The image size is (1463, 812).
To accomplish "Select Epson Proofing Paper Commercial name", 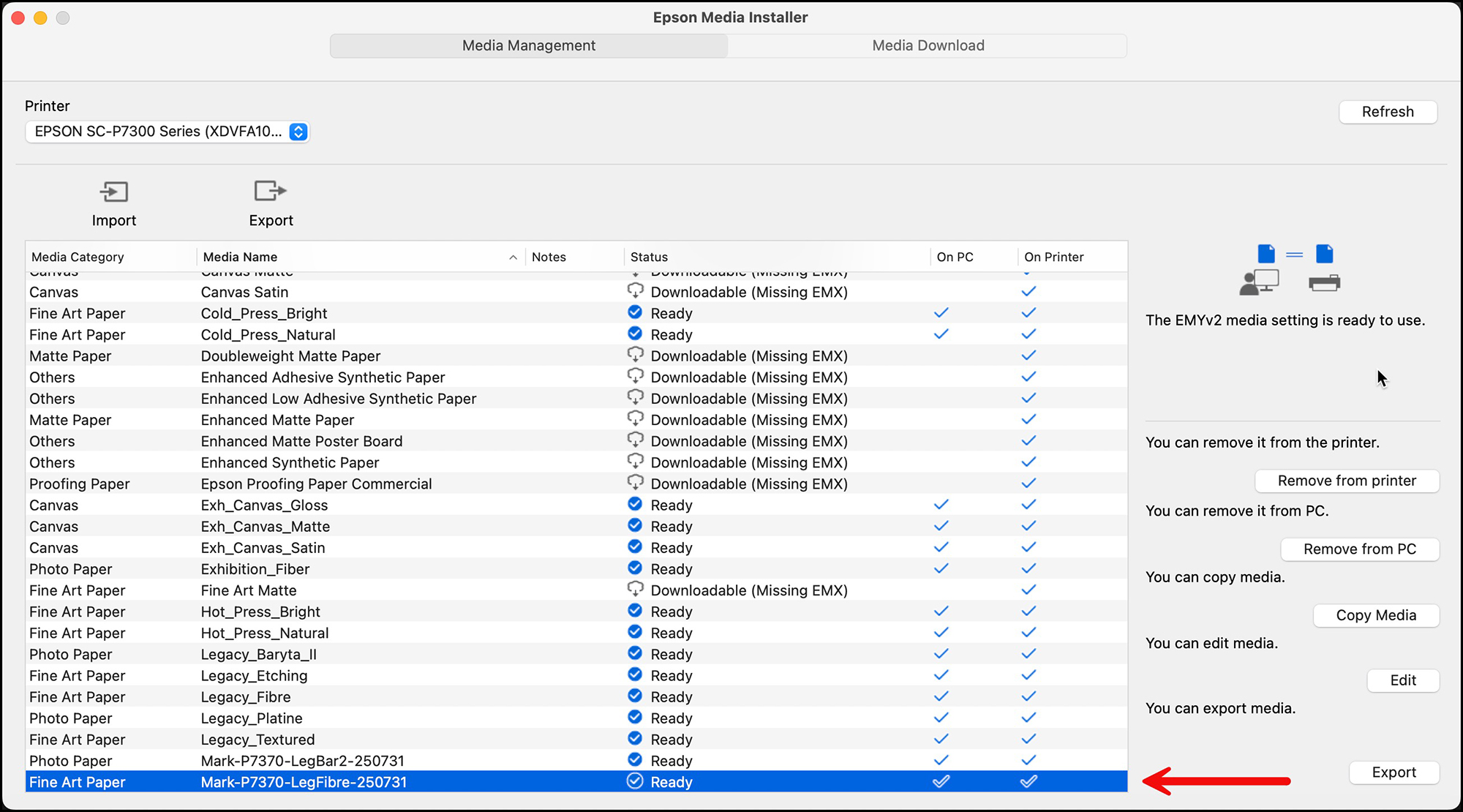I will point(316,484).
